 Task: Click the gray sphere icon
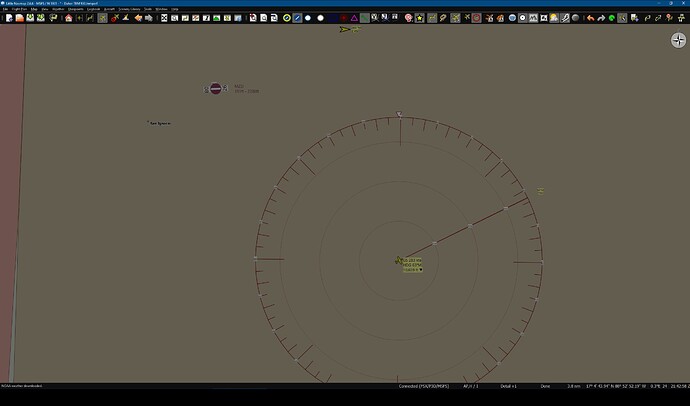575,18
